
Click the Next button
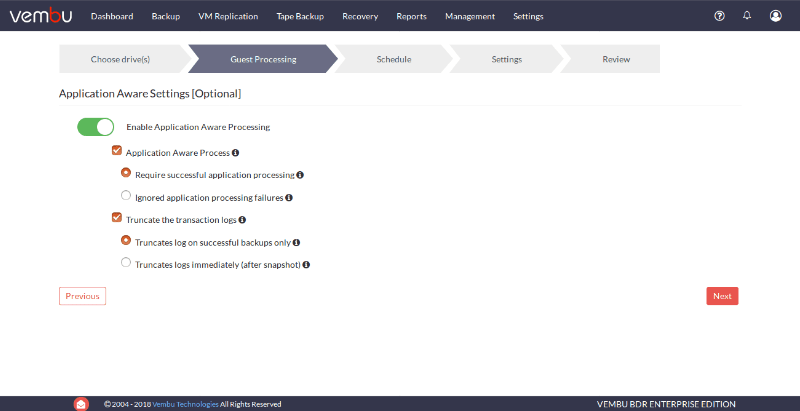(722, 296)
